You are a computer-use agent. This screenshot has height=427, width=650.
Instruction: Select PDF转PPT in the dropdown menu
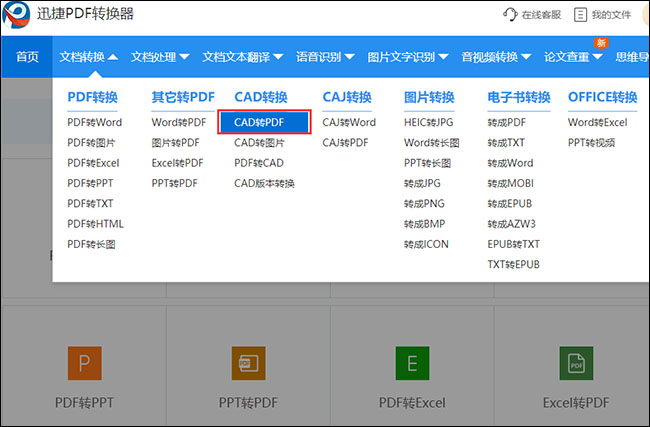(x=90, y=183)
